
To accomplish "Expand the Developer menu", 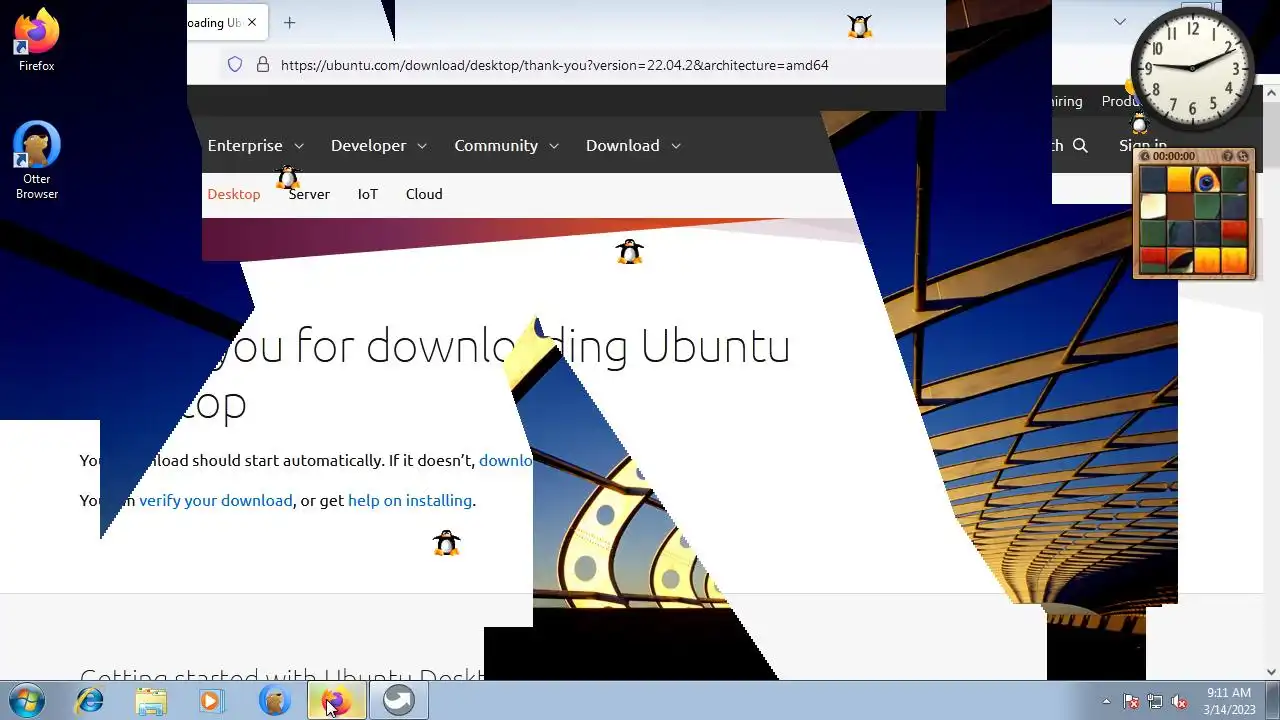I will coord(379,145).
